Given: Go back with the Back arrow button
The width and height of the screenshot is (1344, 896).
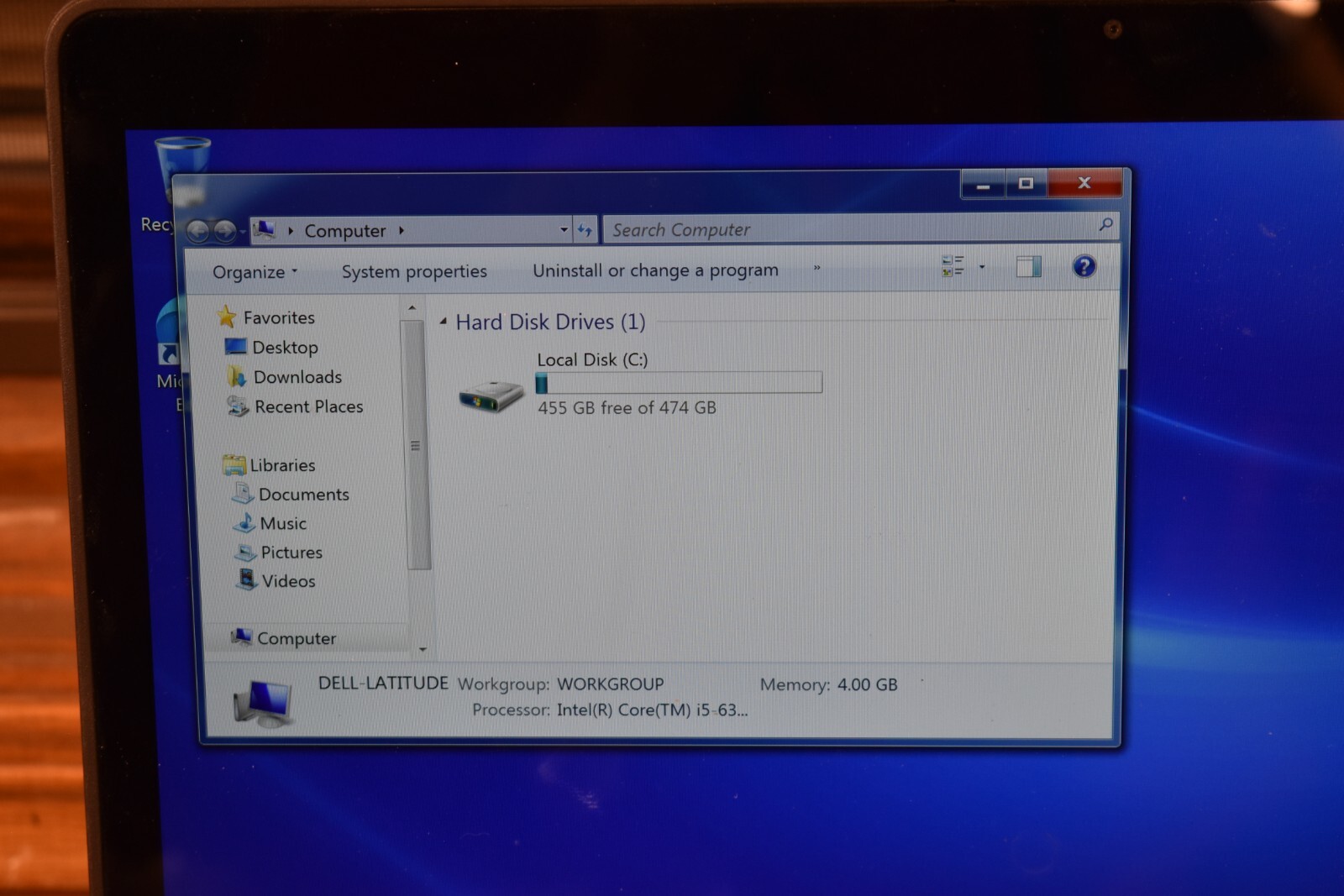Looking at the screenshot, I should pyautogui.click(x=197, y=231).
